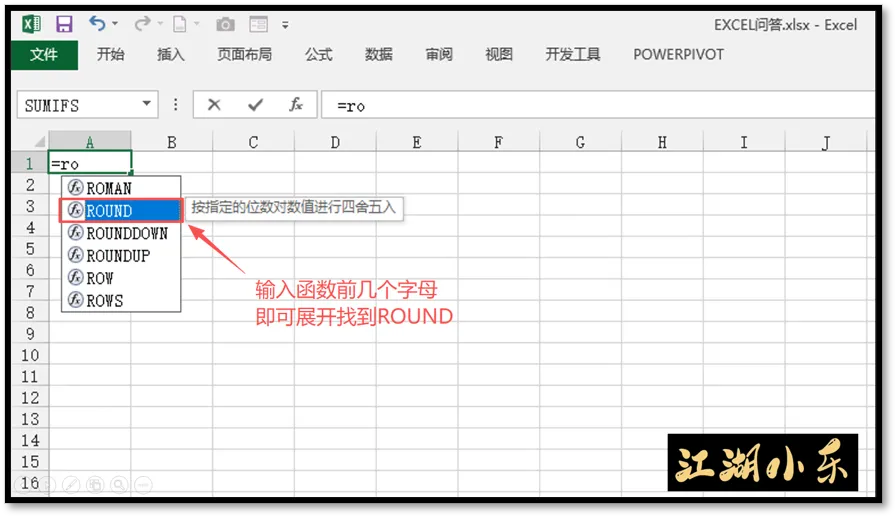The height and width of the screenshot is (516, 895).
Task: Click the camera screenshot icon
Action: pyautogui.click(x=225, y=24)
